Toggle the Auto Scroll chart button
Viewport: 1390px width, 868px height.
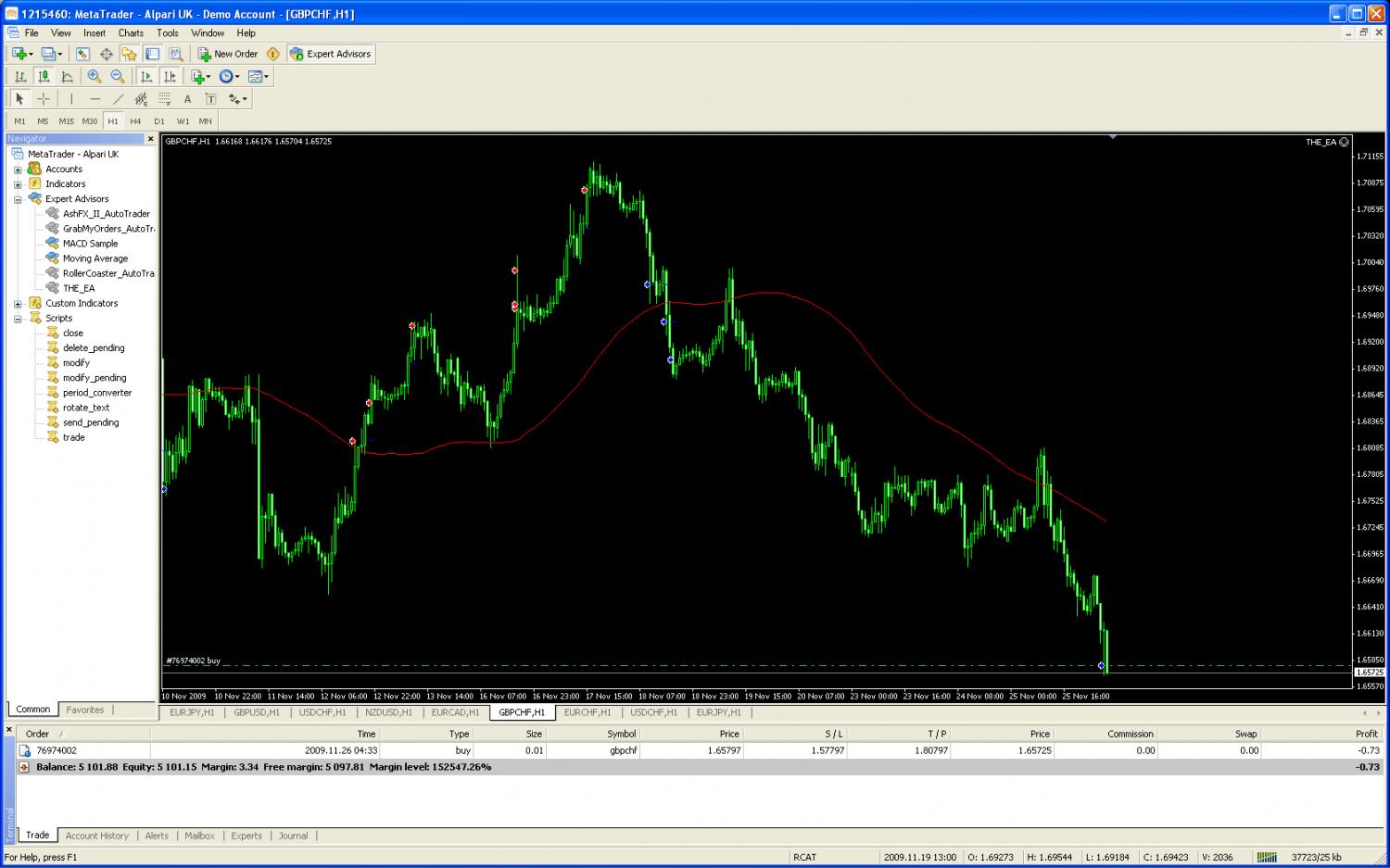coord(146,77)
